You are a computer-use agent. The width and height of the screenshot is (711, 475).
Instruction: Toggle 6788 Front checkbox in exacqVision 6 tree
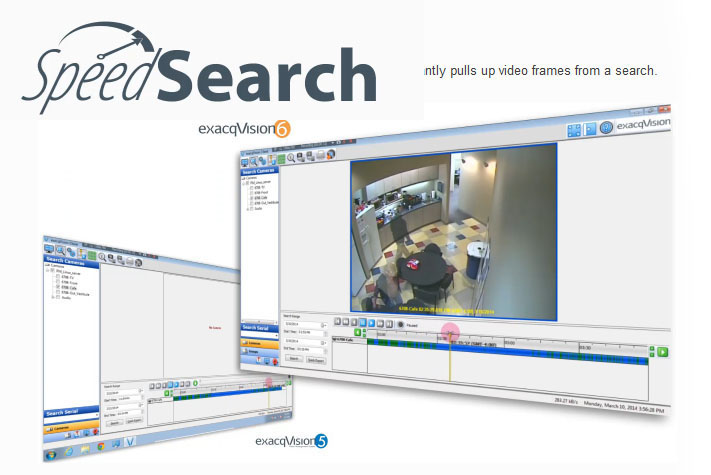[252, 193]
